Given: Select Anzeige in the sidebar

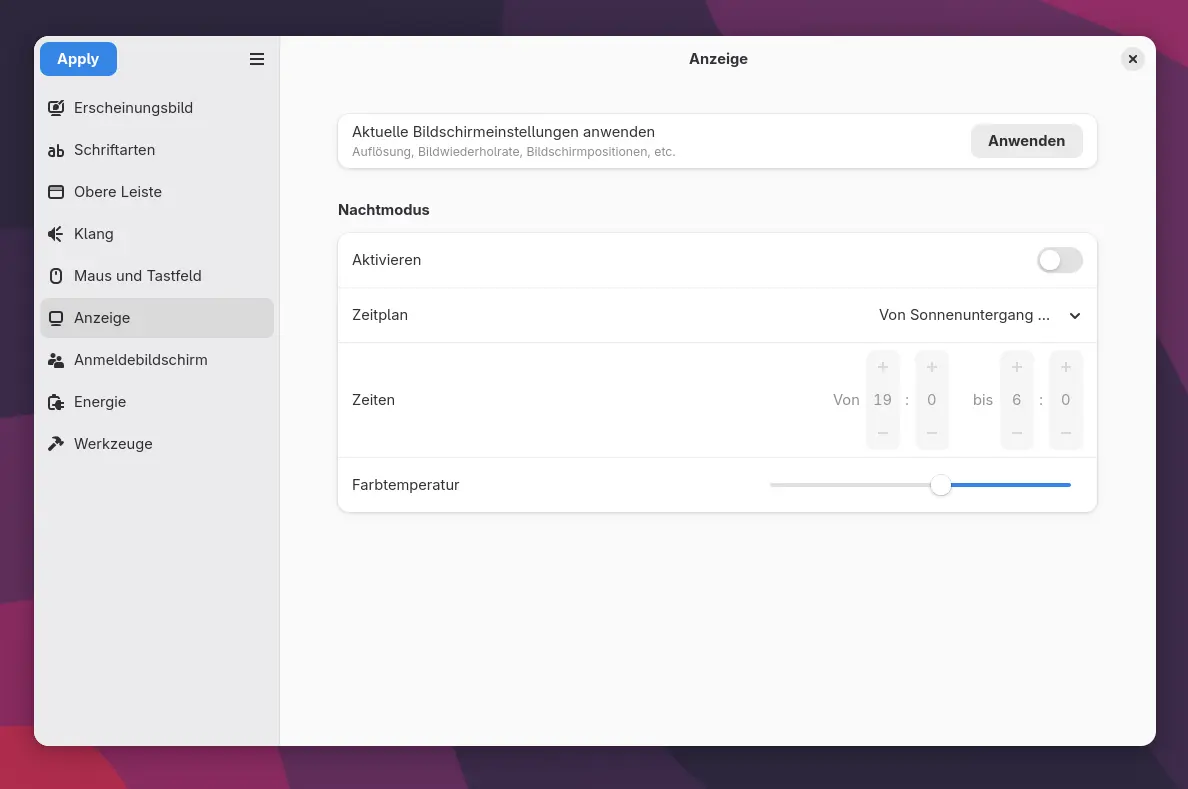Looking at the screenshot, I should point(156,318).
